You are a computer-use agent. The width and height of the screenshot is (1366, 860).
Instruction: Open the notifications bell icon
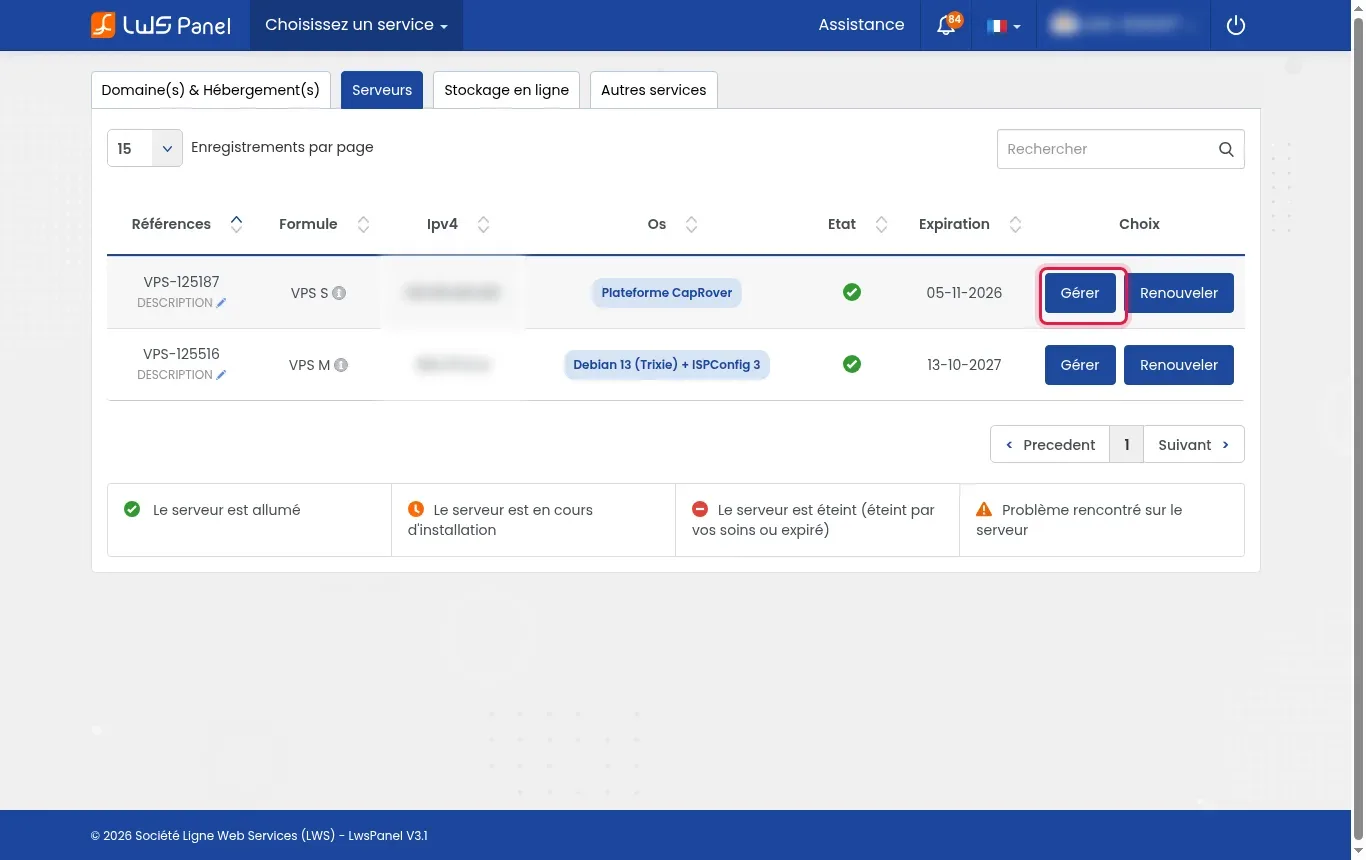[x=946, y=26]
